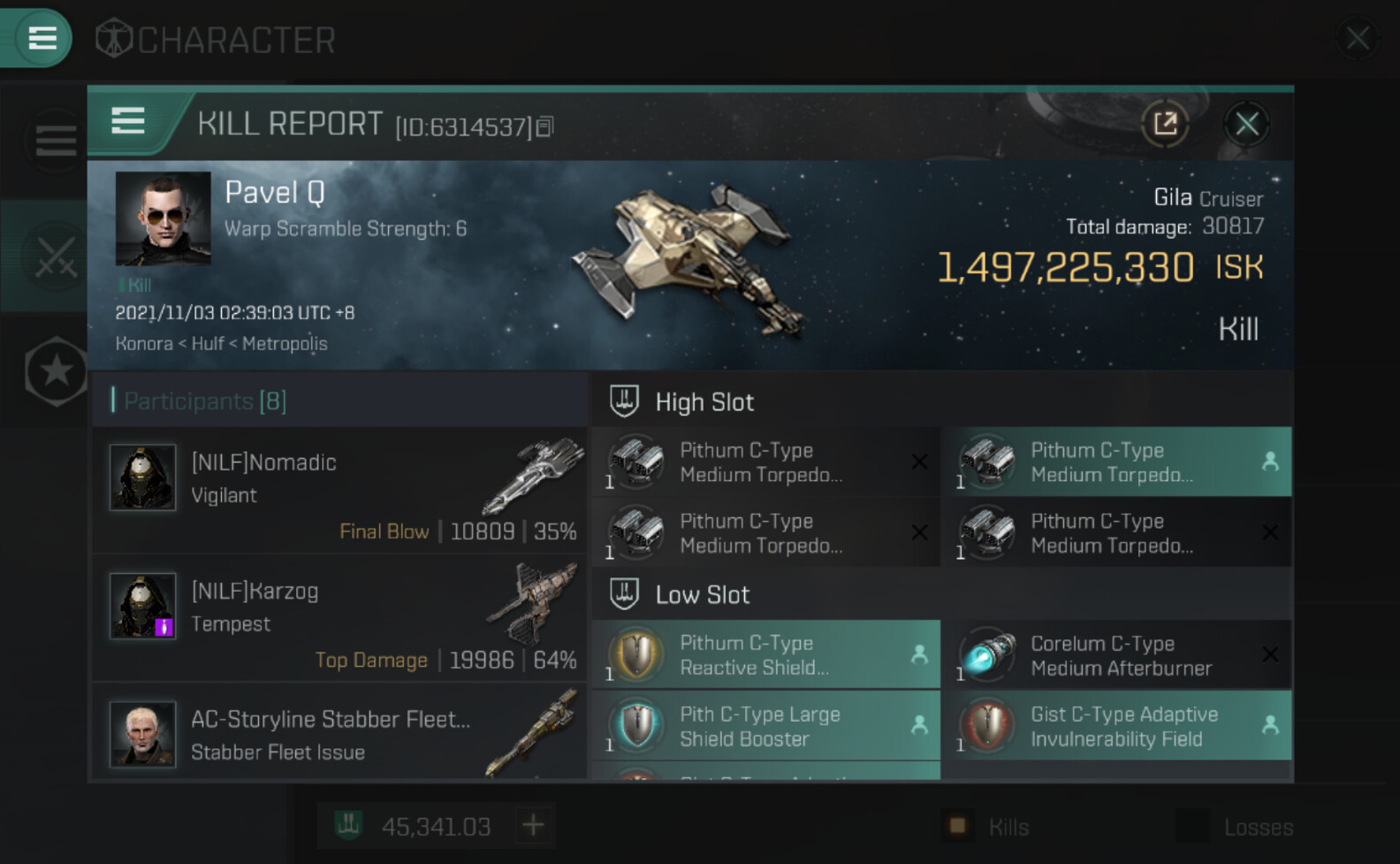The width and height of the screenshot is (1400, 864).
Task: Click the High Slot section icon
Action: 624,401
